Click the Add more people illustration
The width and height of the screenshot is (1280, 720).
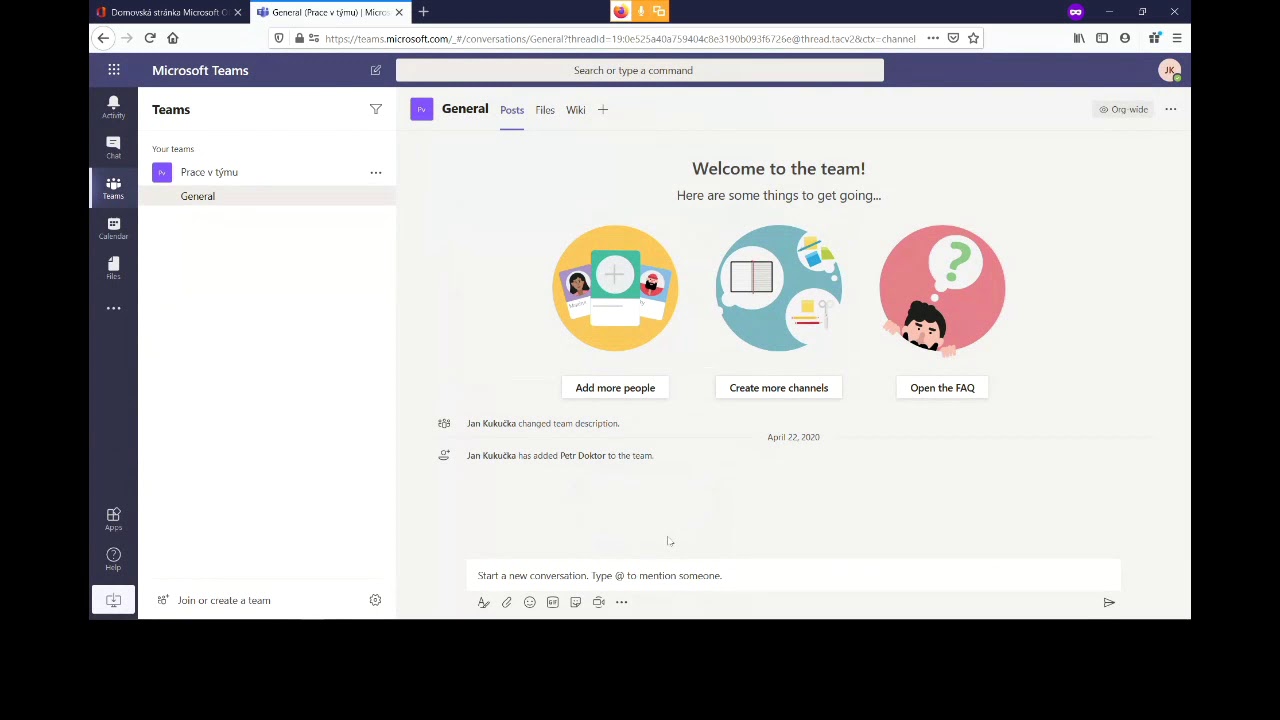point(615,288)
